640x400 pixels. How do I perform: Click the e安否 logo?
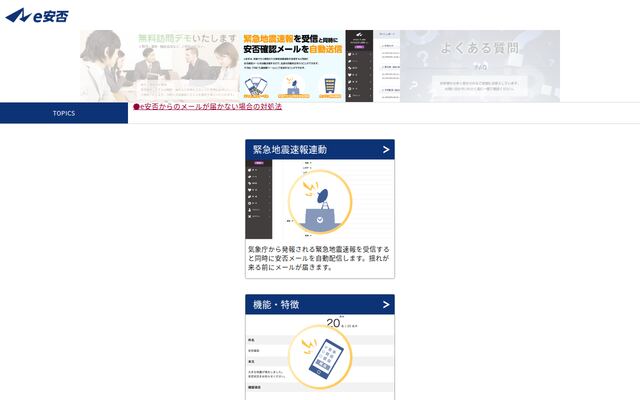(37, 16)
